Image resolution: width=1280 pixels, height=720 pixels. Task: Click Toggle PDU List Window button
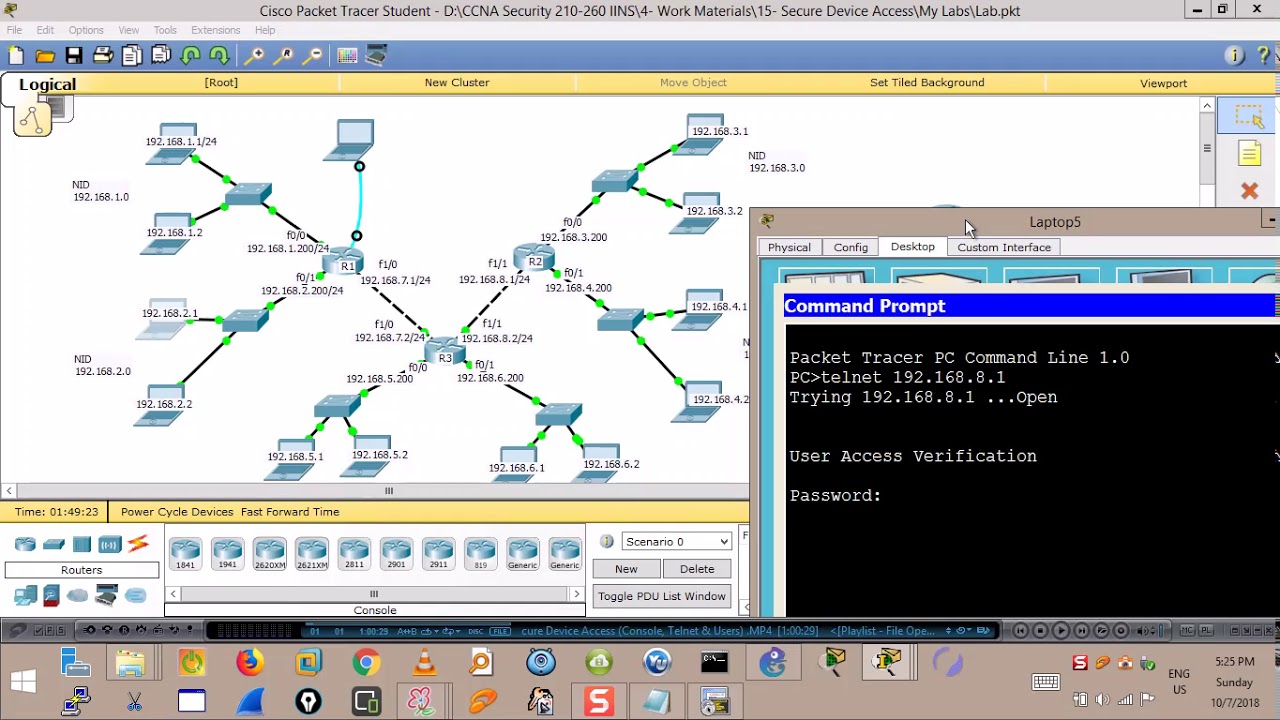pos(662,596)
